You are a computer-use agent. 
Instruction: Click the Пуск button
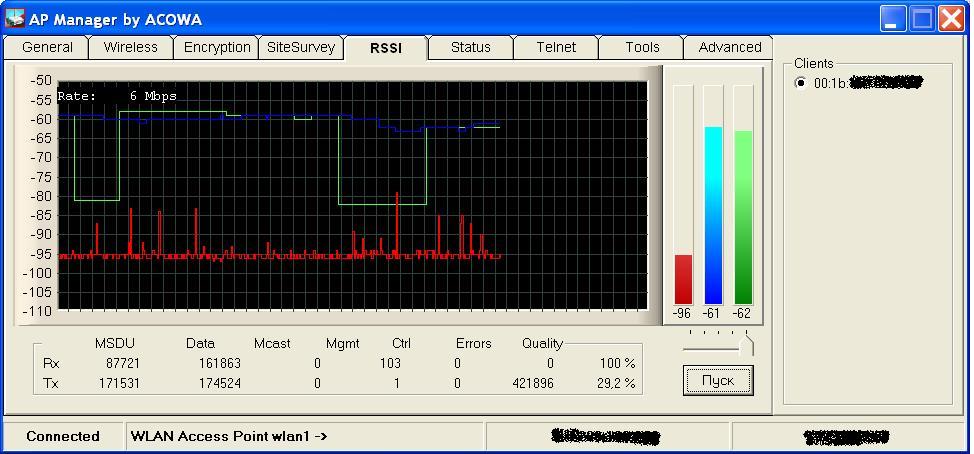tap(718, 381)
